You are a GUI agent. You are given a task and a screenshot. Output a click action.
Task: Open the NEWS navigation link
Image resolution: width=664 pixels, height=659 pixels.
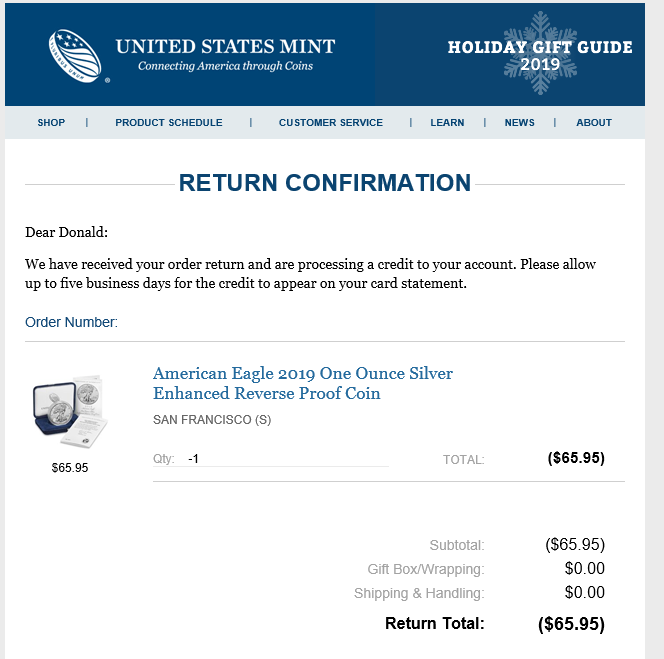[x=519, y=122]
